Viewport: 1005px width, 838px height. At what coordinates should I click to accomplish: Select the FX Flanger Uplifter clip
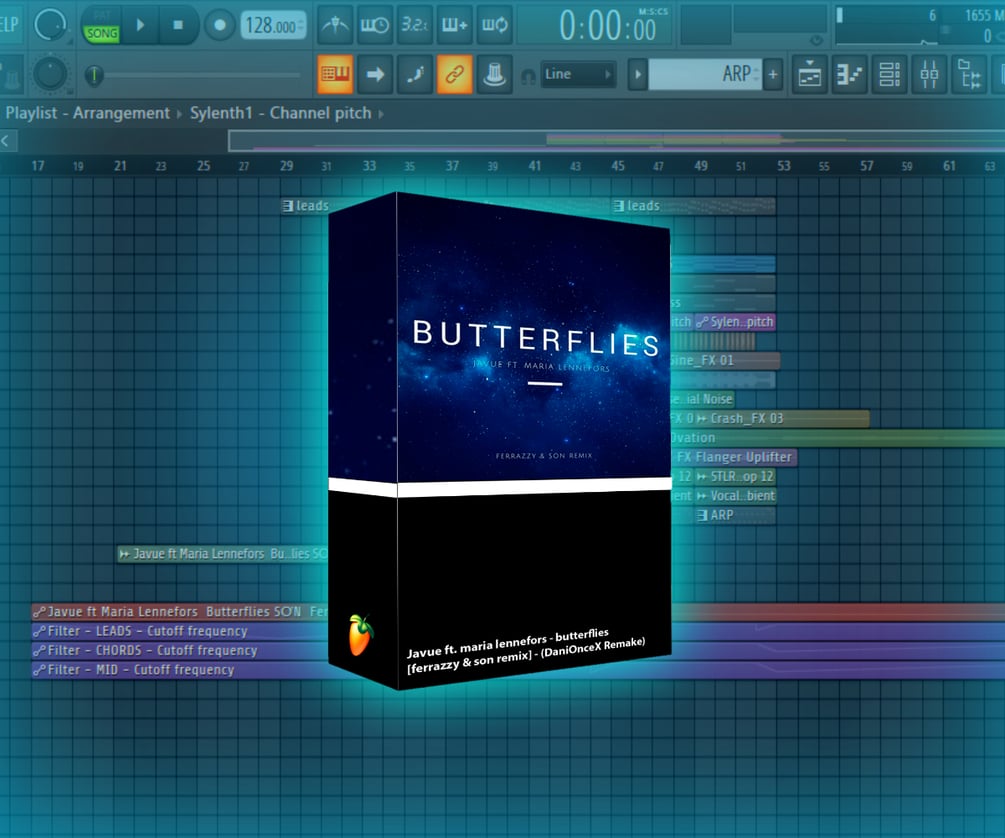point(736,457)
